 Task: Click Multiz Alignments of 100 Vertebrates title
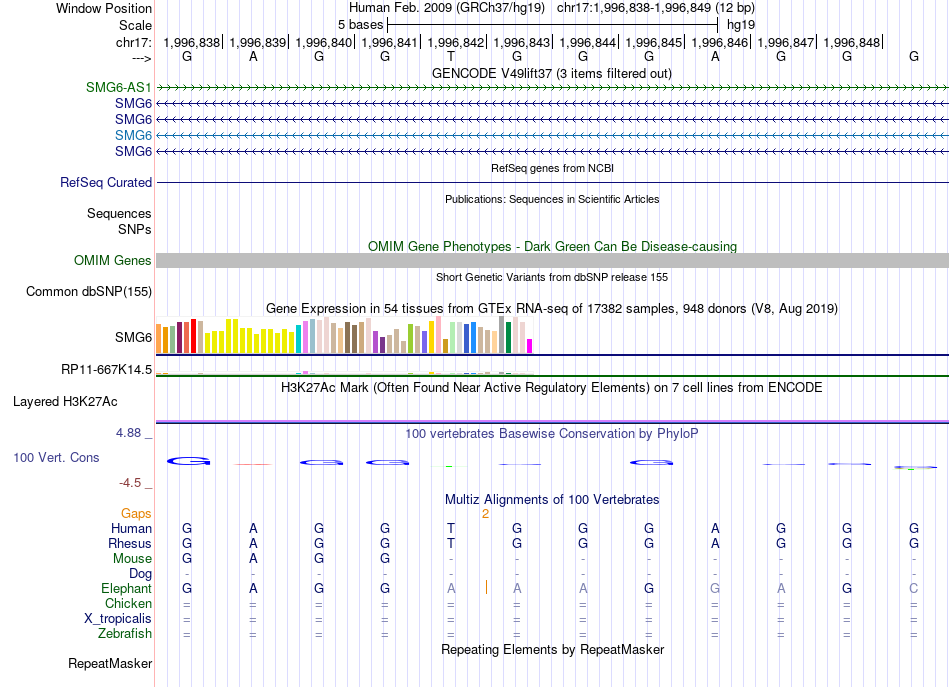552,500
